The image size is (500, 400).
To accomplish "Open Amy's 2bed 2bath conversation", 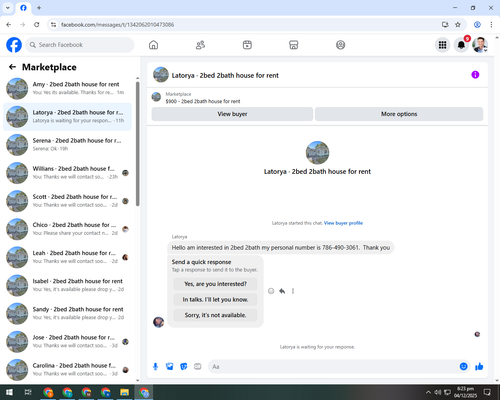I will click(x=67, y=89).
